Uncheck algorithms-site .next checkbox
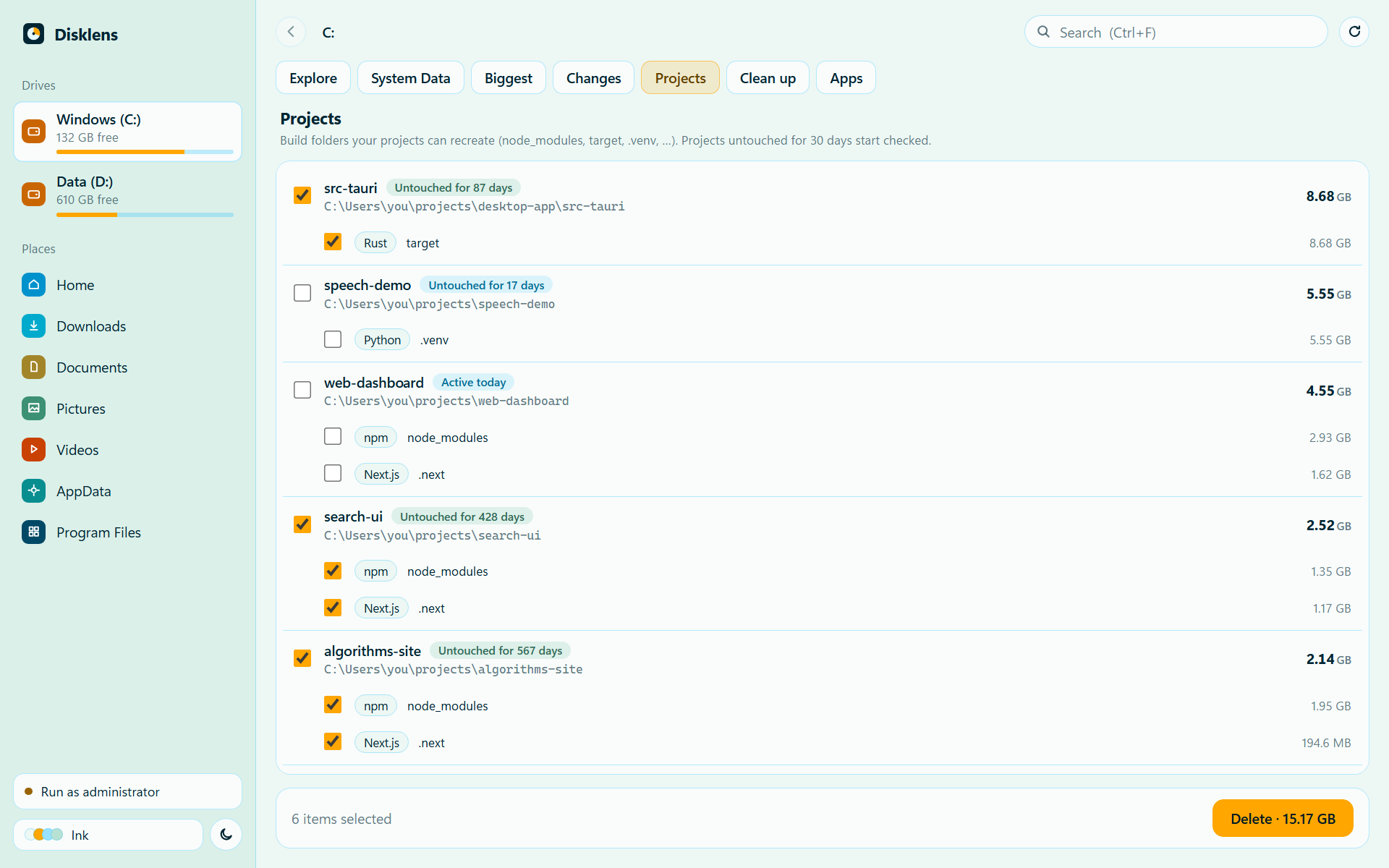 (333, 741)
